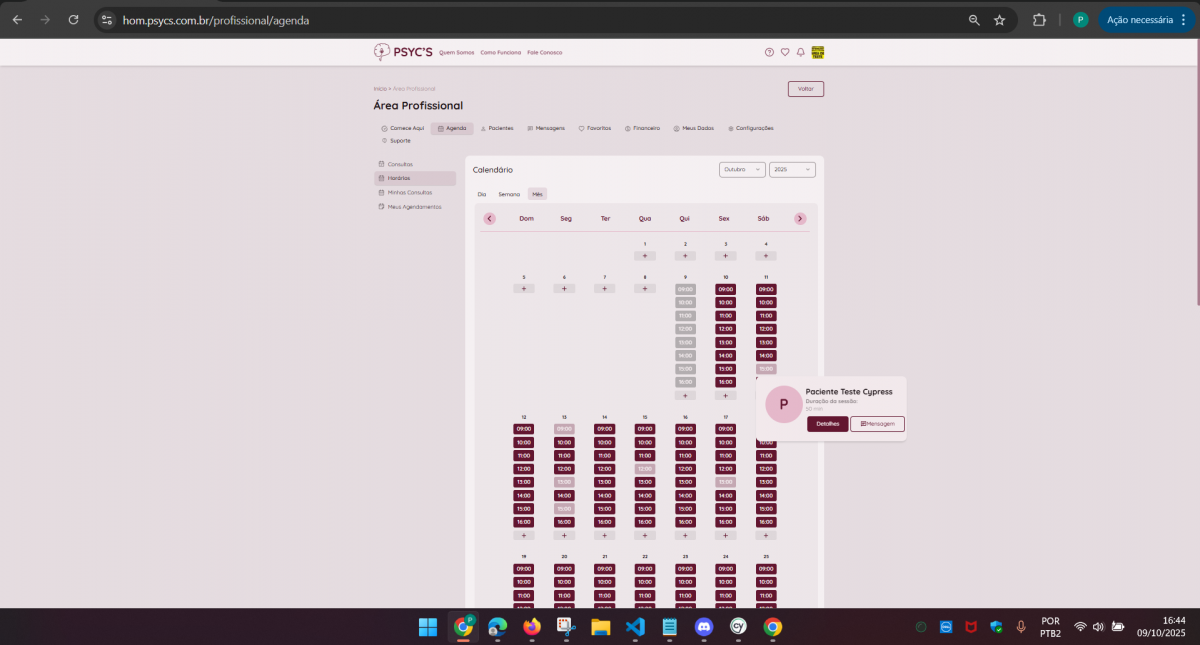Switch calendar to Dia view
1200x645 pixels.
(x=482, y=194)
